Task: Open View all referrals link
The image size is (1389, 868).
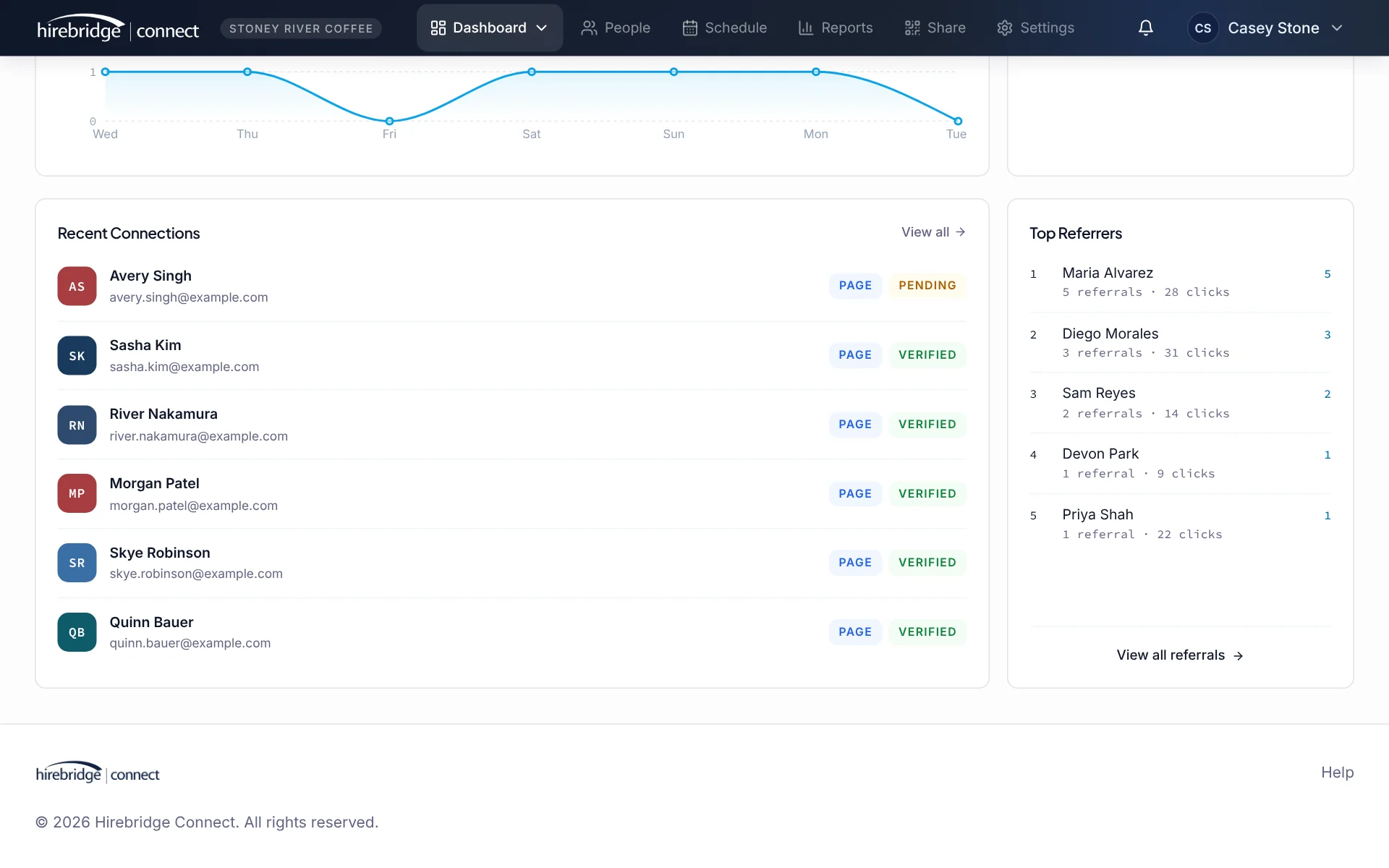Action: pos(1180,655)
